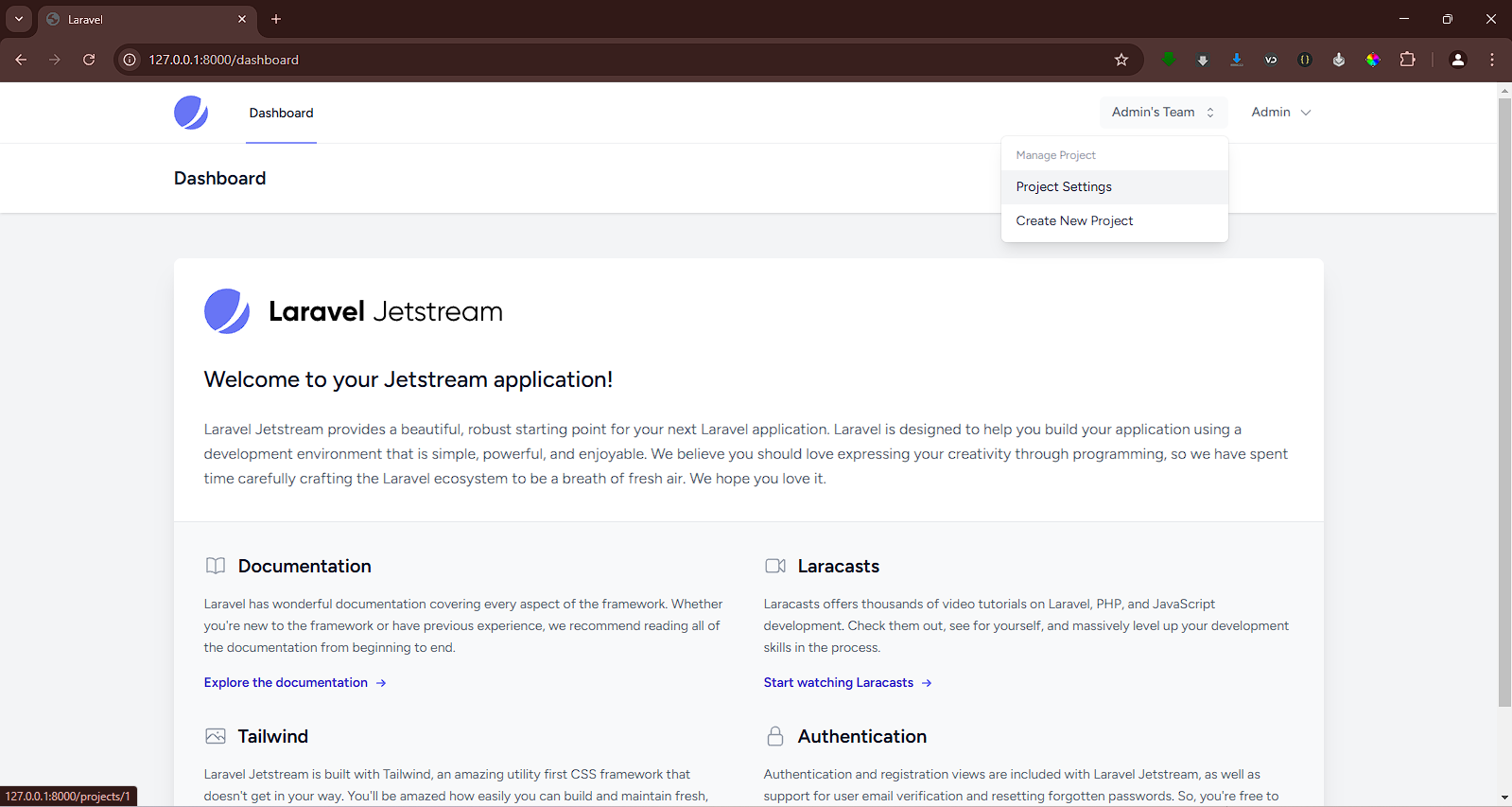Open the Chrome three-dot menu
This screenshot has width=1512, height=807.
pos(1492,60)
